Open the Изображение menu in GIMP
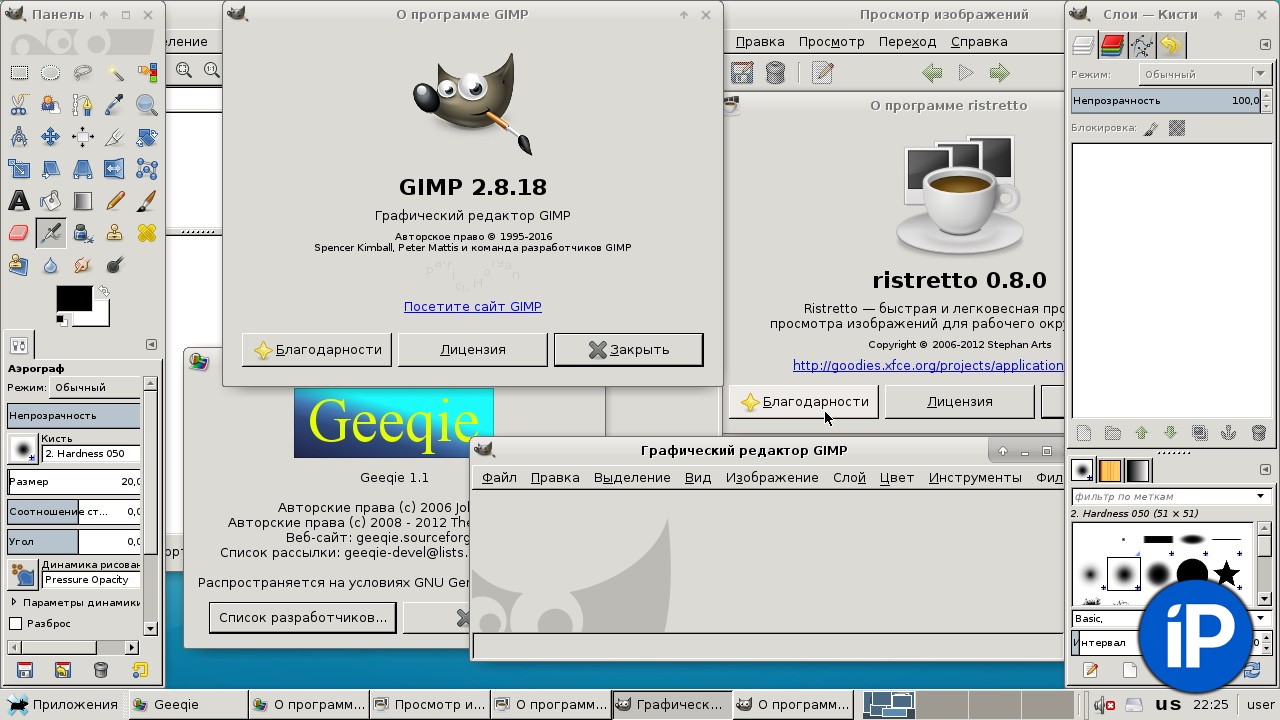This screenshot has width=1280, height=720. tap(772, 477)
